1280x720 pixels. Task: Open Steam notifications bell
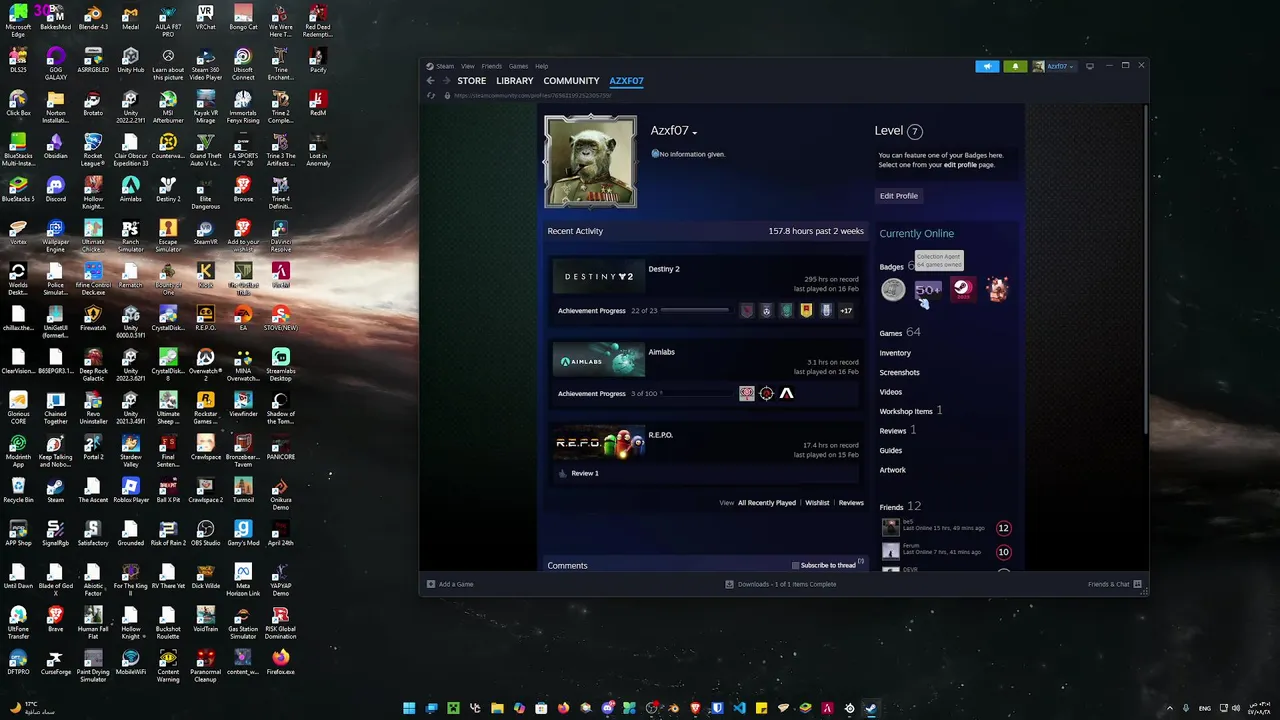click(x=1015, y=66)
